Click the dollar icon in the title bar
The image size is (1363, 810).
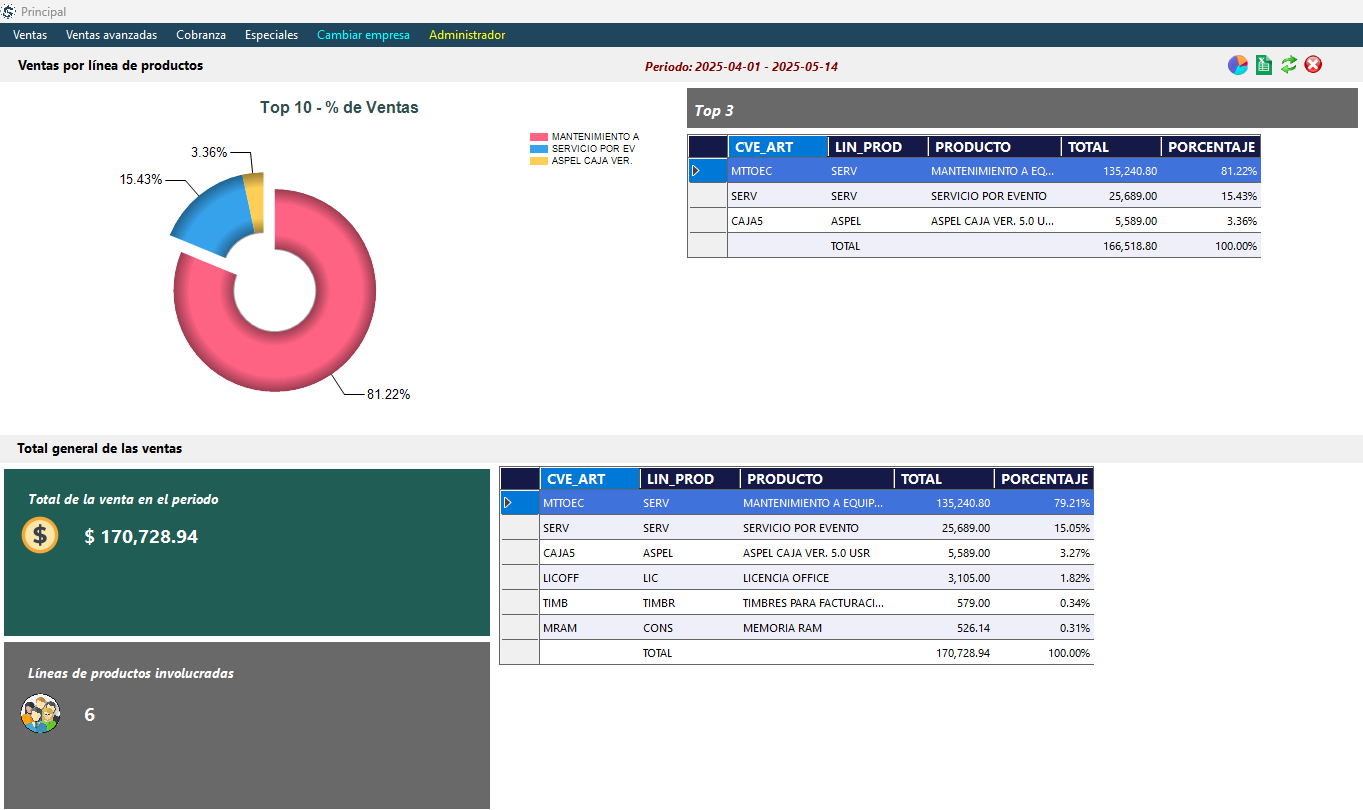tap(11, 12)
